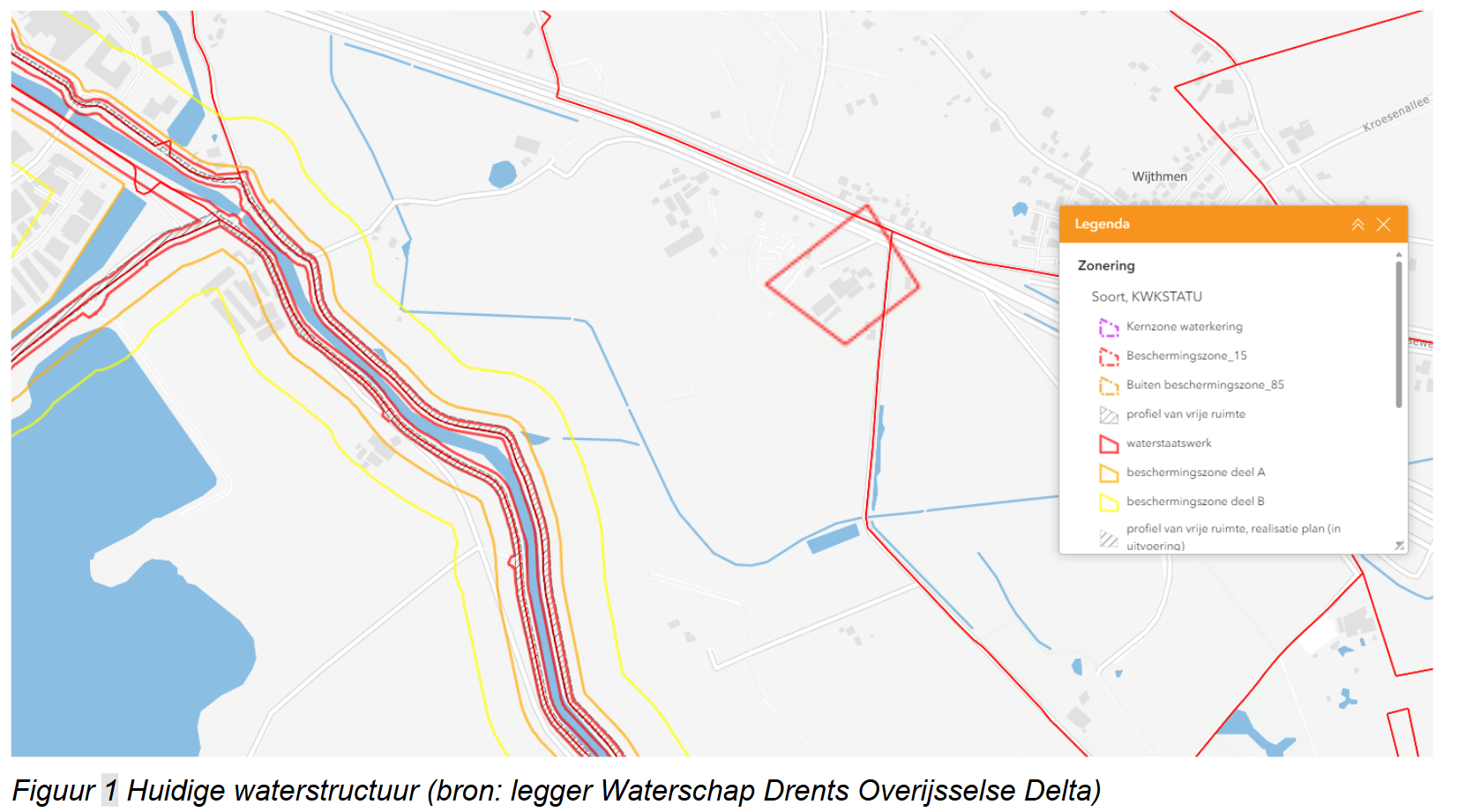
Task: Click the Buiten beschermingszone_85 orange dashed symbol
Action: point(1109,385)
